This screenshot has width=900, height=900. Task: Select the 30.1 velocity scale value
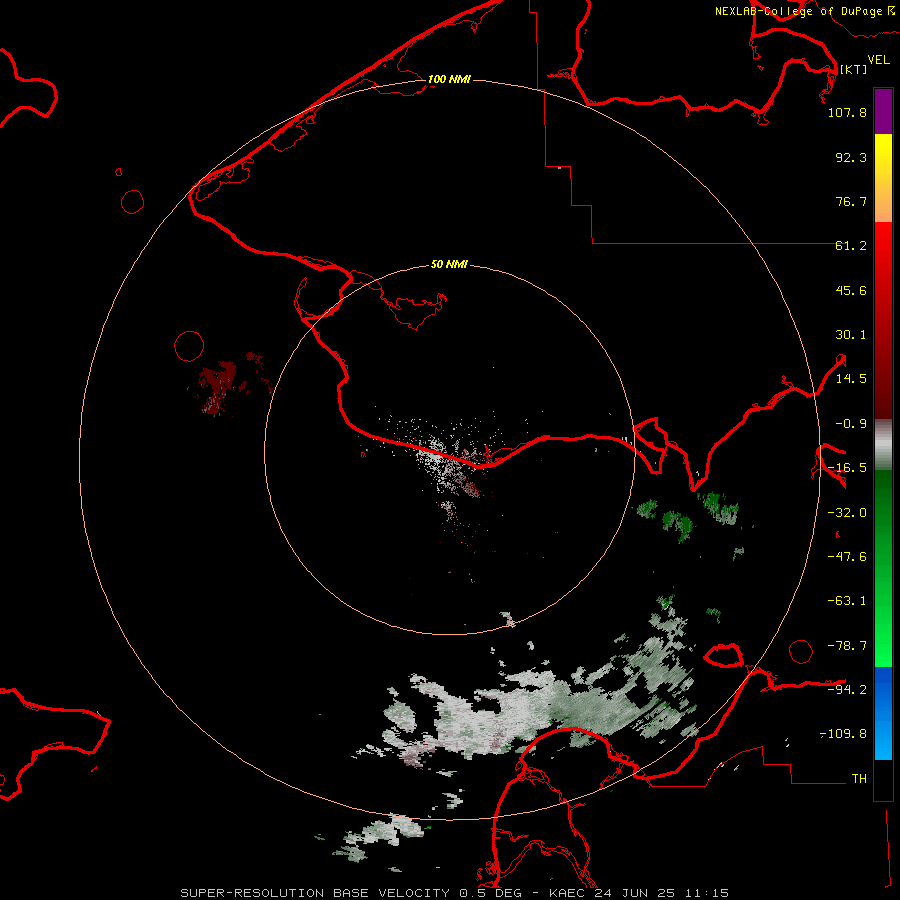point(851,335)
